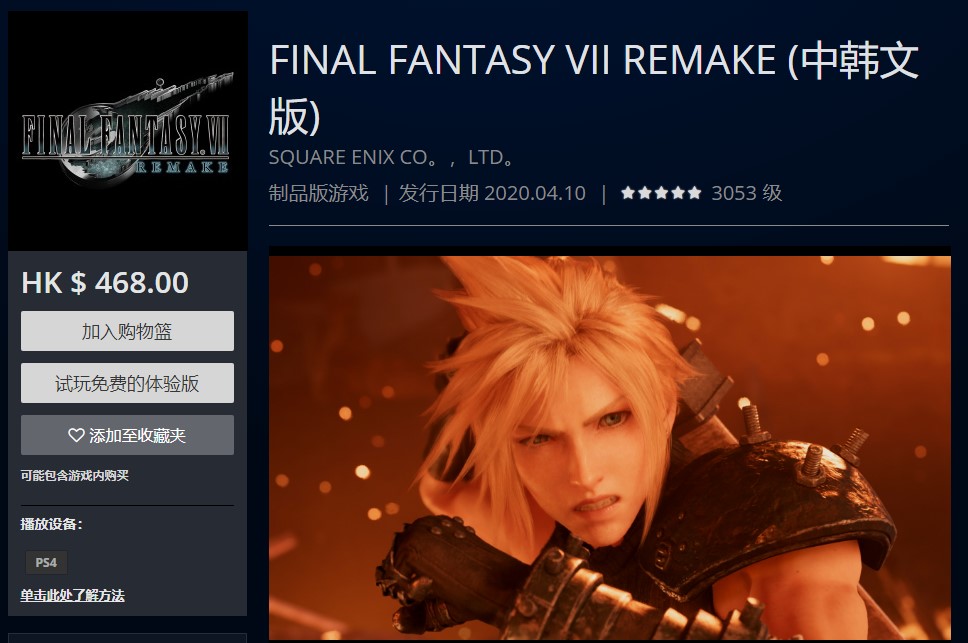Image resolution: width=968 pixels, height=643 pixels.
Task: Click the heart icon for the wishlist
Action: click(76, 435)
